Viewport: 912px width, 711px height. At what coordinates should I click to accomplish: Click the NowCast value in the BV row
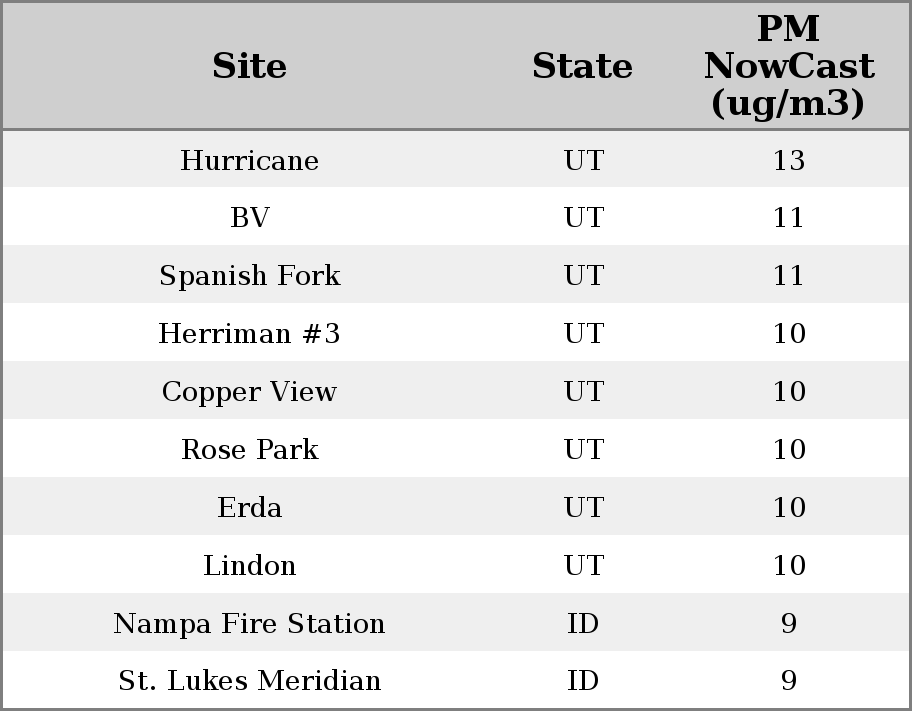[x=788, y=218]
